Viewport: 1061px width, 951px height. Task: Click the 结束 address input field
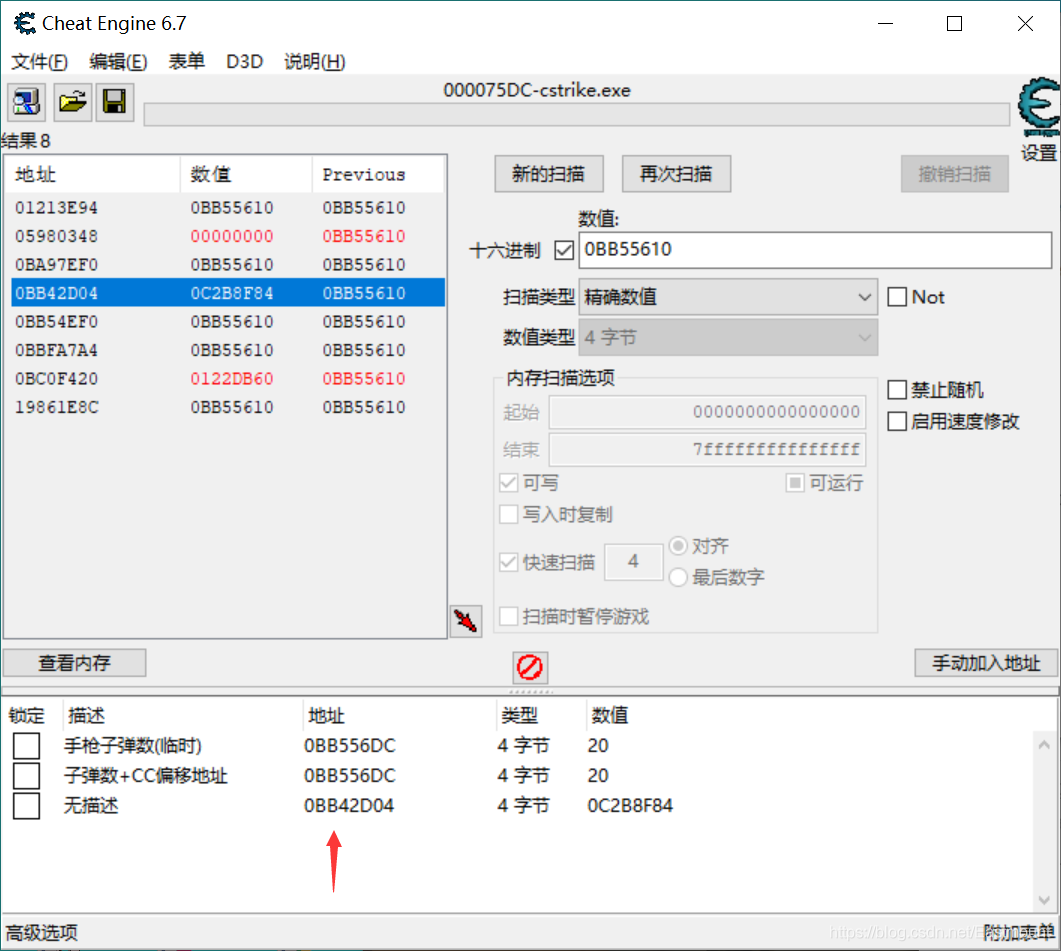click(x=707, y=449)
